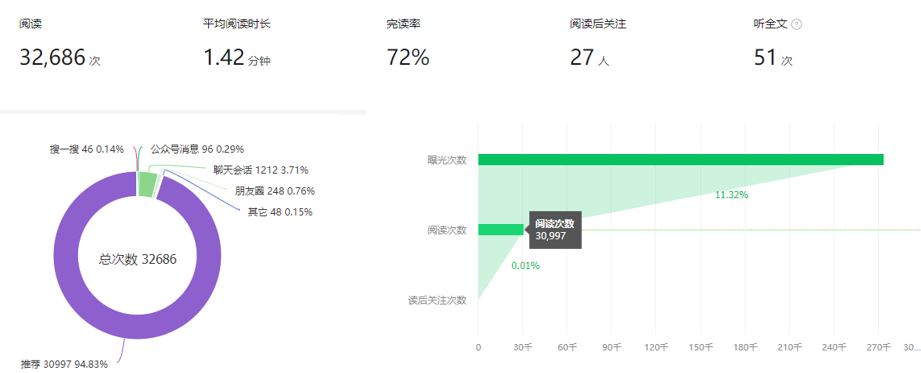921x373 pixels.
Task: Click the help icon next to 听全文
Action: [796, 25]
